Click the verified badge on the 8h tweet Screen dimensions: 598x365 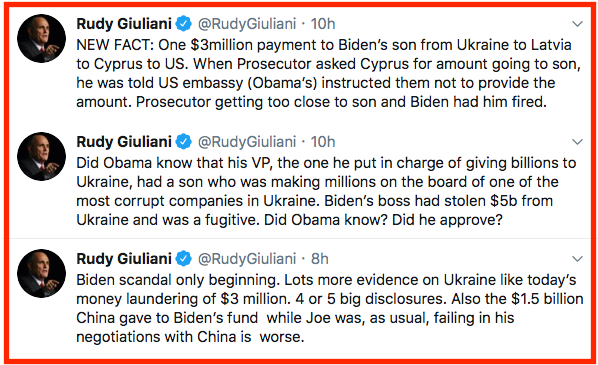coord(183,259)
